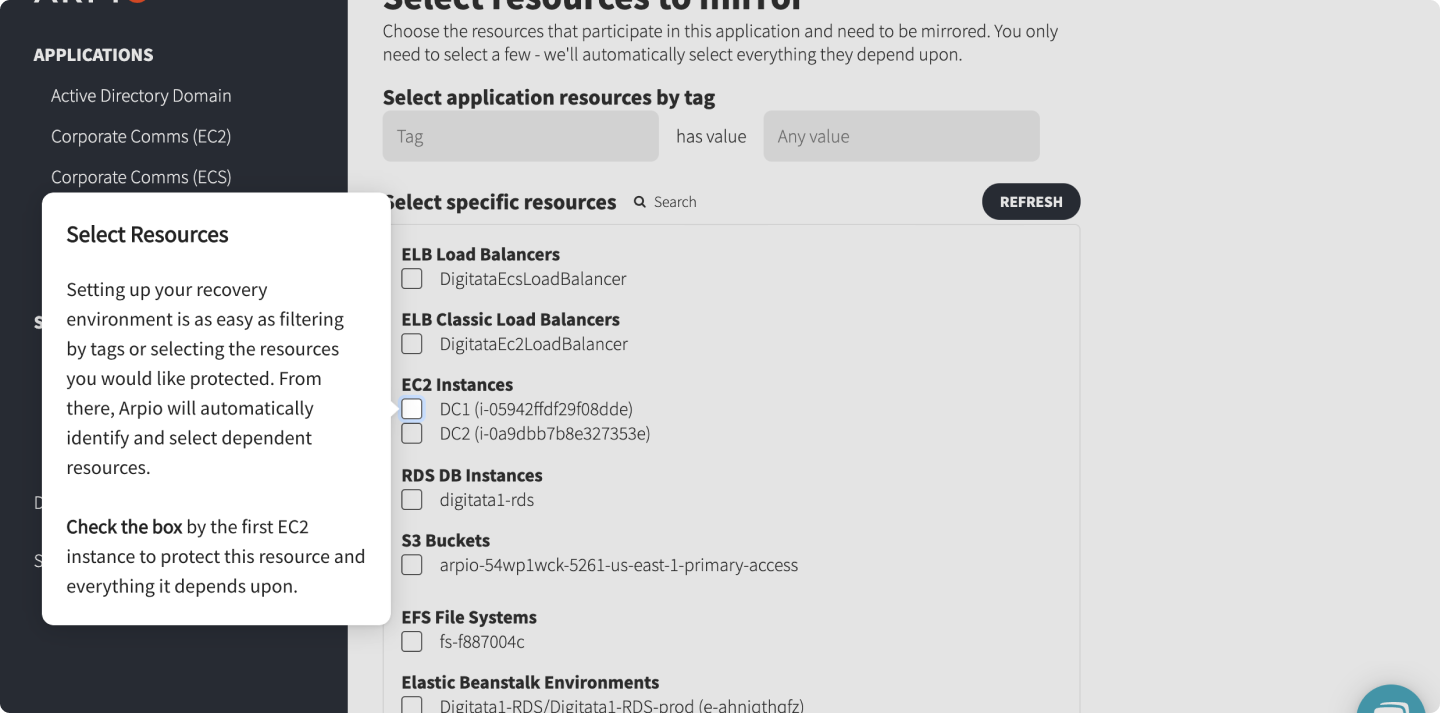Viewport: 1440px width, 713px height.
Task: Open the chat widget bubble icon
Action: [1391, 700]
